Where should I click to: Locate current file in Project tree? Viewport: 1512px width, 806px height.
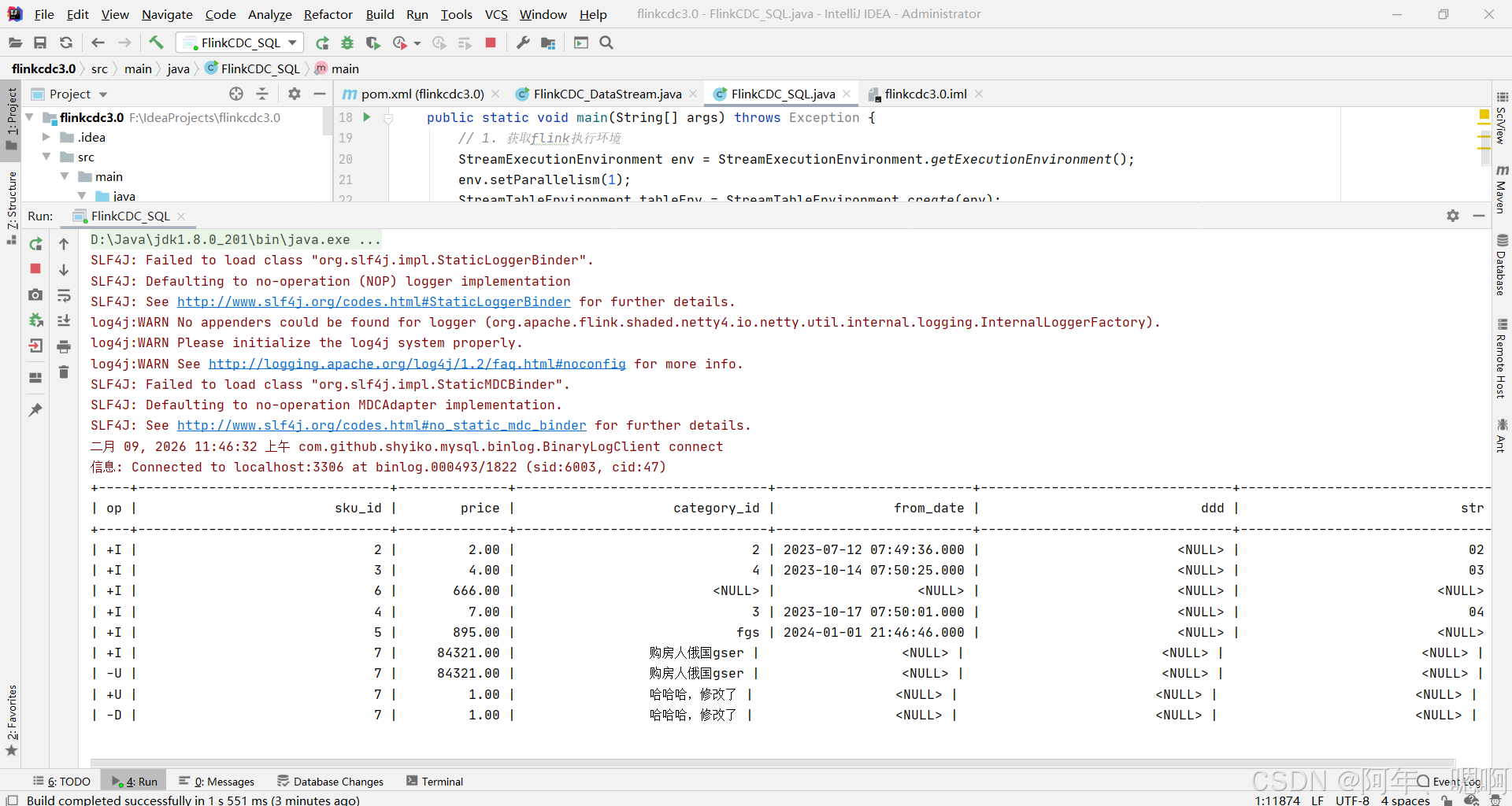[236, 94]
